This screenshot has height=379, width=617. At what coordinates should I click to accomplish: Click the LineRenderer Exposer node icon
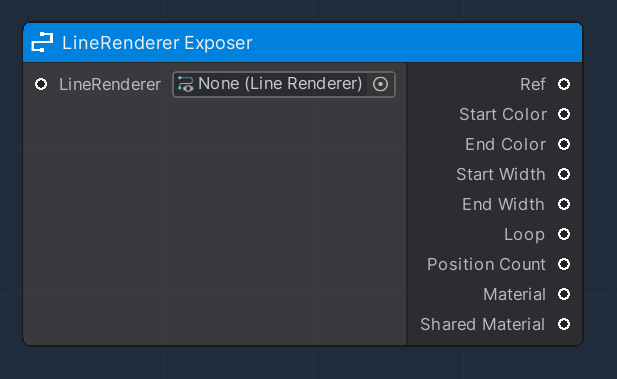(x=42, y=43)
